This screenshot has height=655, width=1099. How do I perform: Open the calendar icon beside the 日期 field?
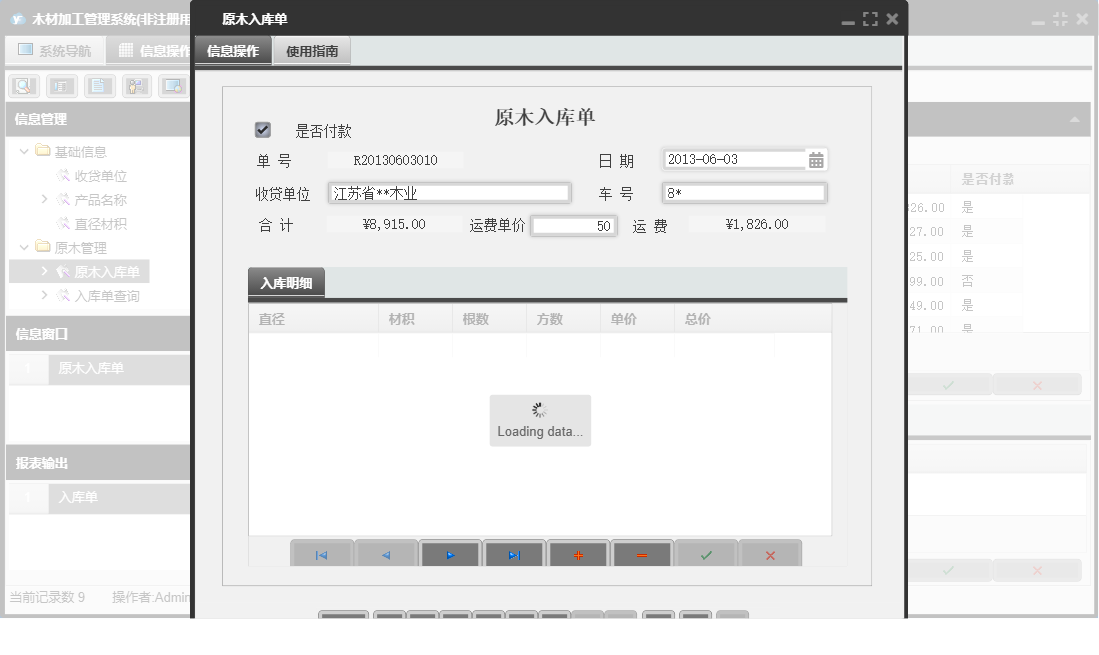(x=818, y=159)
